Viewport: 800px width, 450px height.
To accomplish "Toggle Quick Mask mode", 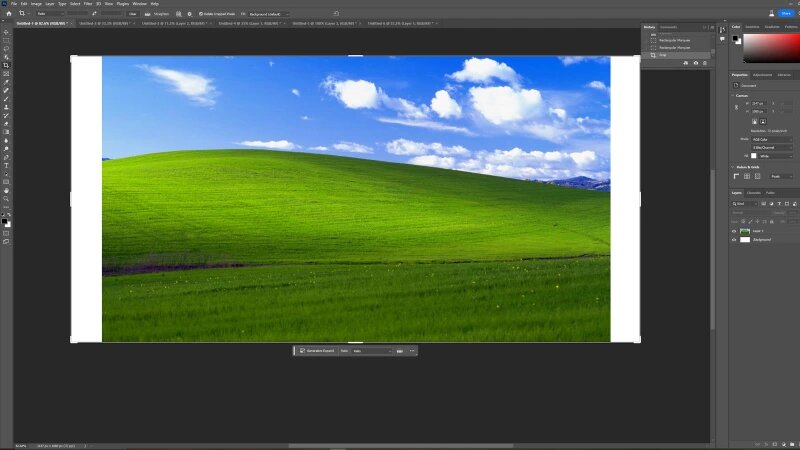I will point(6,233).
